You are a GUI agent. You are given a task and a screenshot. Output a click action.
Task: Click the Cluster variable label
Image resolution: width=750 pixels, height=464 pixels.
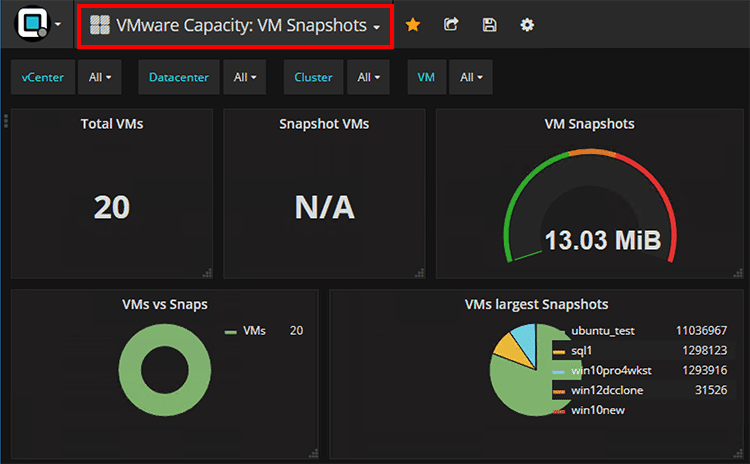(x=313, y=77)
